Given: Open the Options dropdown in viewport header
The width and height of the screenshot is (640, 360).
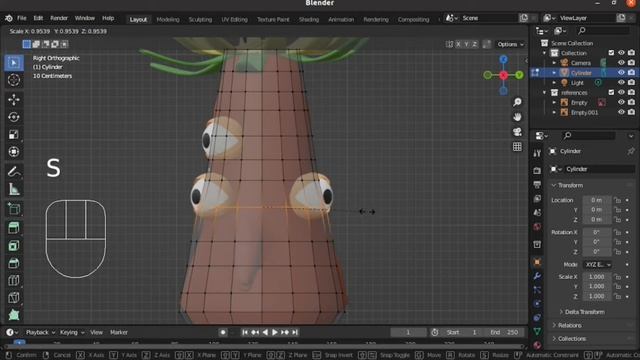Looking at the screenshot, I should (x=510, y=44).
